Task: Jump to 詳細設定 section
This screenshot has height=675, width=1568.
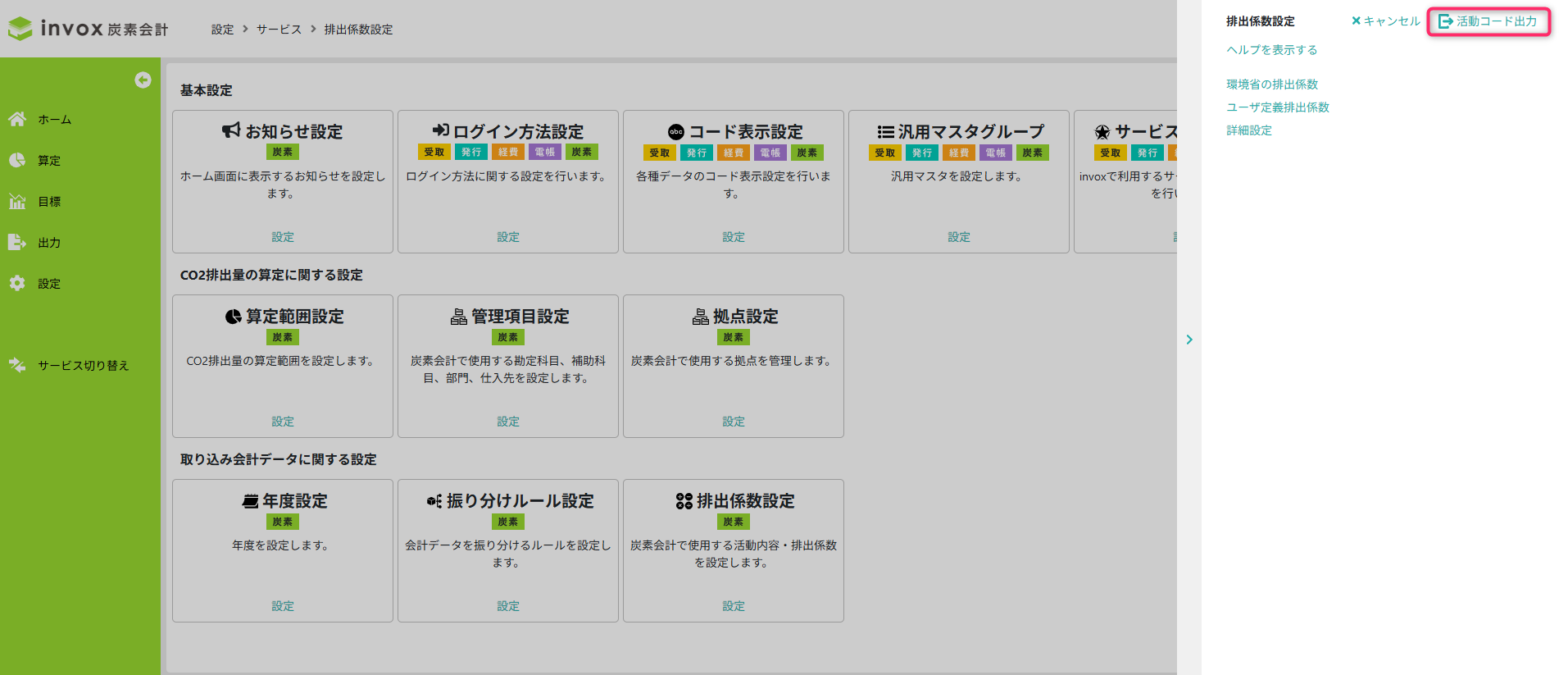Action: [x=1248, y=130]
